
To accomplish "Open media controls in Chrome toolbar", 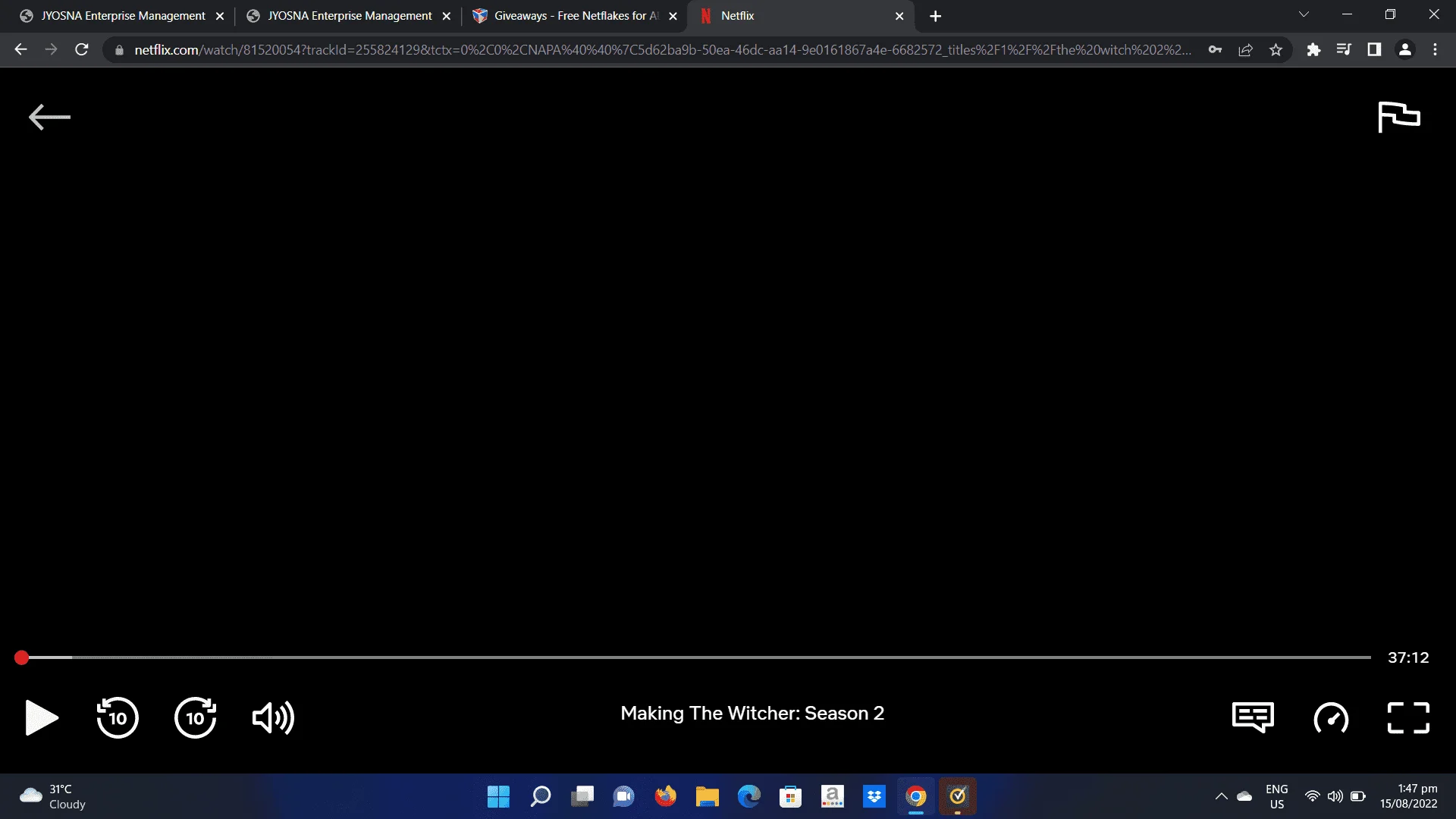I will 1344,50.
